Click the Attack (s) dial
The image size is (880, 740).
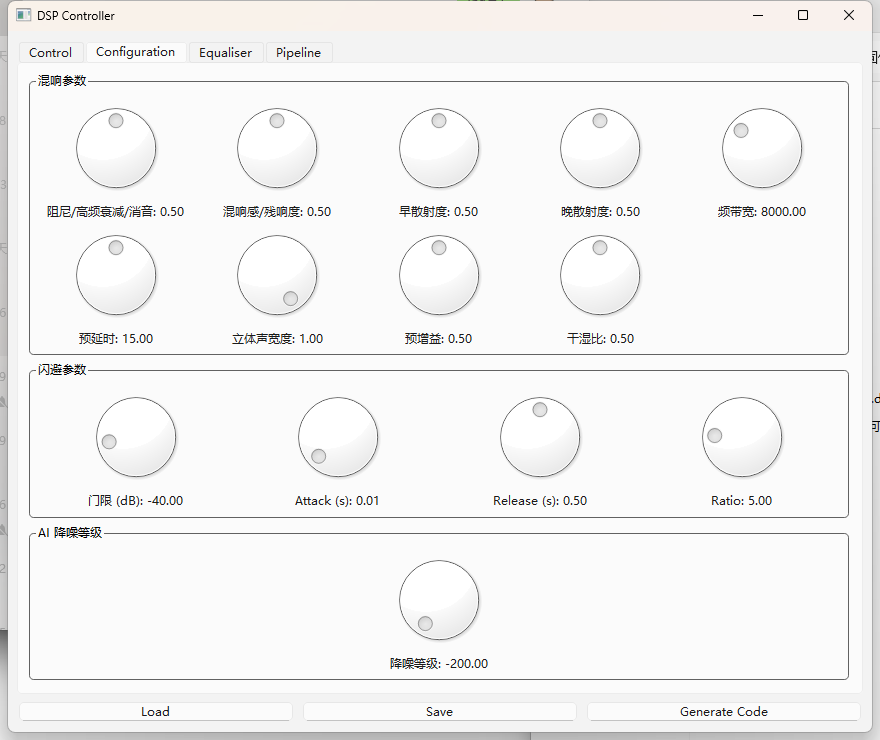[x=338, y=437]
